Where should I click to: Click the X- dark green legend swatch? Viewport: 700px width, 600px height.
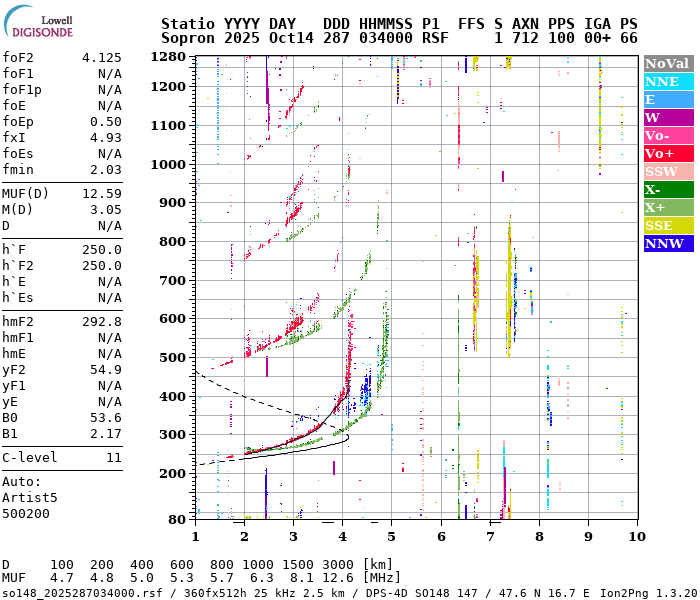pos(668,189)
